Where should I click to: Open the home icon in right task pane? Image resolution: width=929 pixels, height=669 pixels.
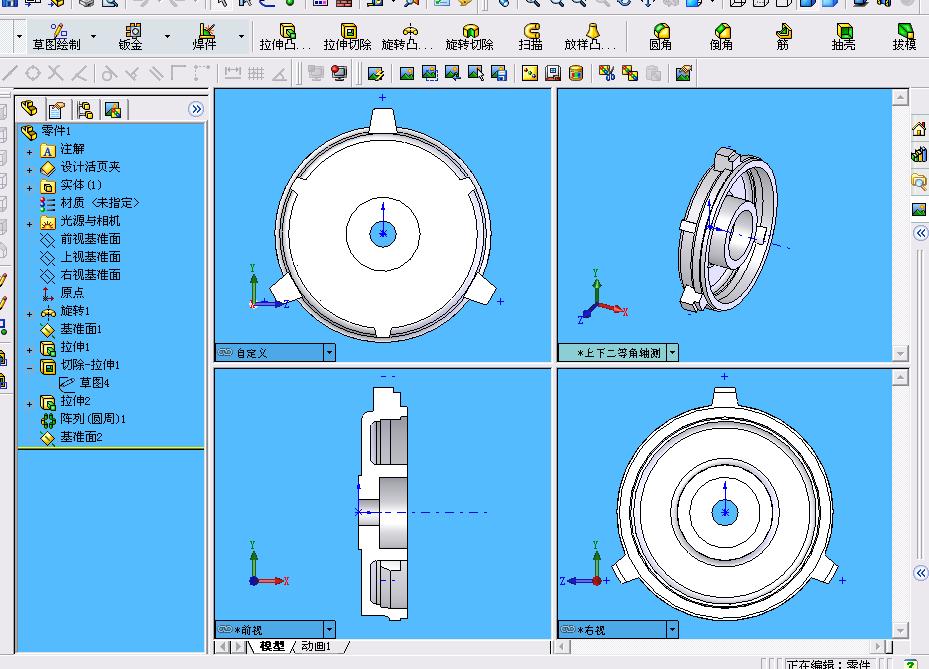pyautogui.click(x=919, y=129)
